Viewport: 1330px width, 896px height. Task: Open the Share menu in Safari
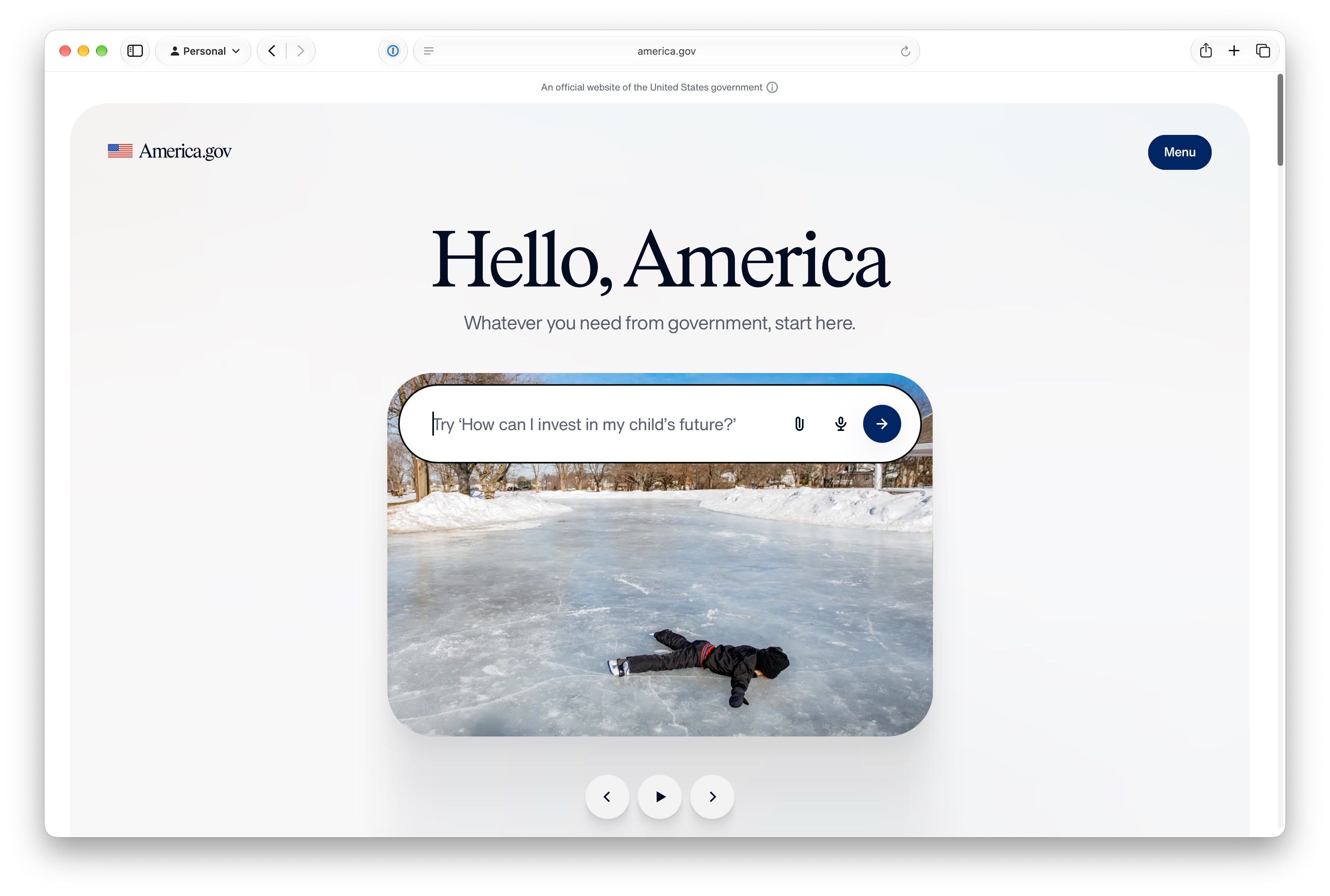pos(1206,51)
